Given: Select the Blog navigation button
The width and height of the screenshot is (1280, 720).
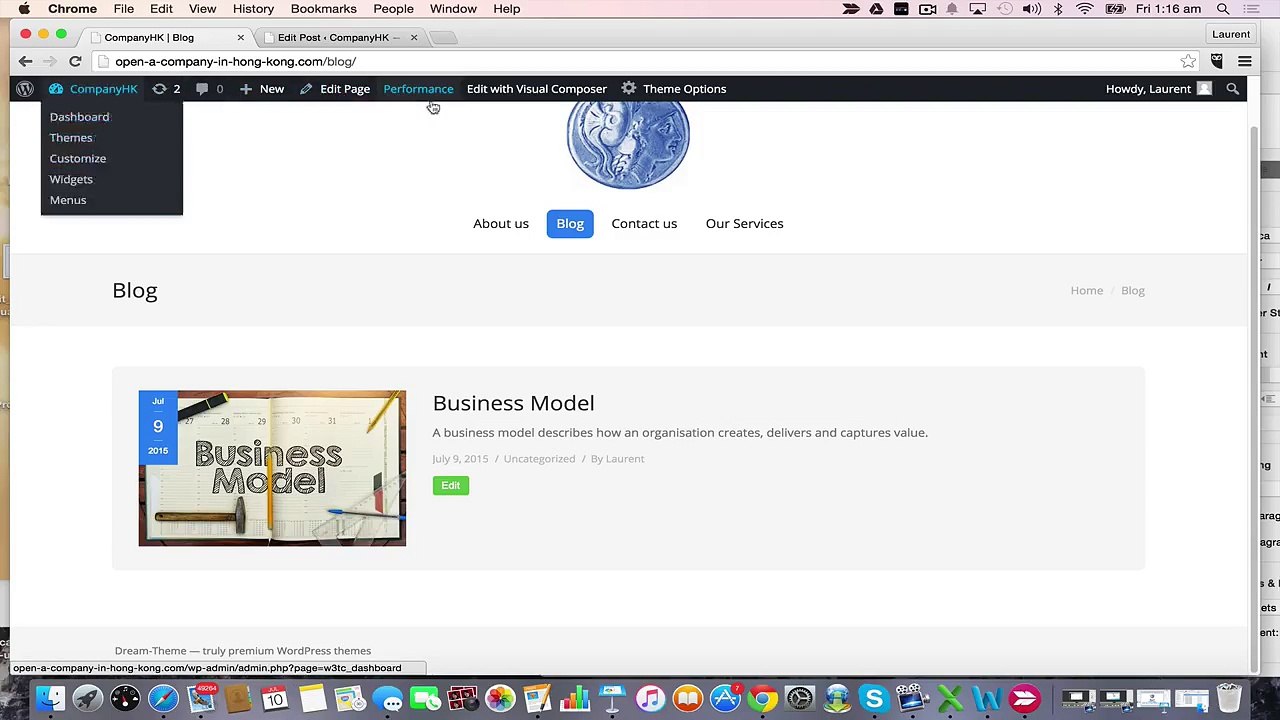Looking at the screenshot, I should (570, 224).
